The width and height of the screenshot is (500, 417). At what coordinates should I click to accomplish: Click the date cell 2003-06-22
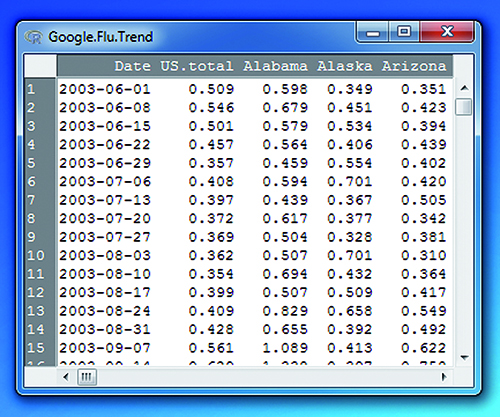105,144
